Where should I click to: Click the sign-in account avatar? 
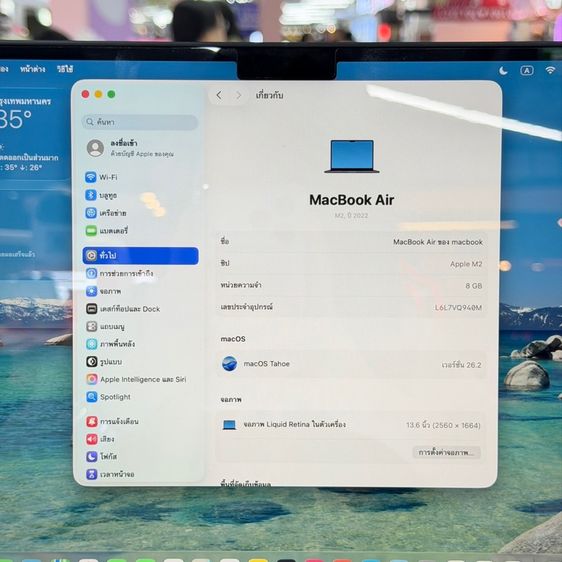(x=95, y=148)
